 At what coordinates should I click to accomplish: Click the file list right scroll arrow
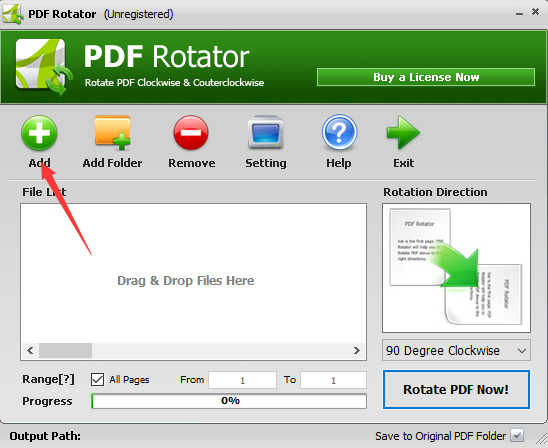click(356, 351)
